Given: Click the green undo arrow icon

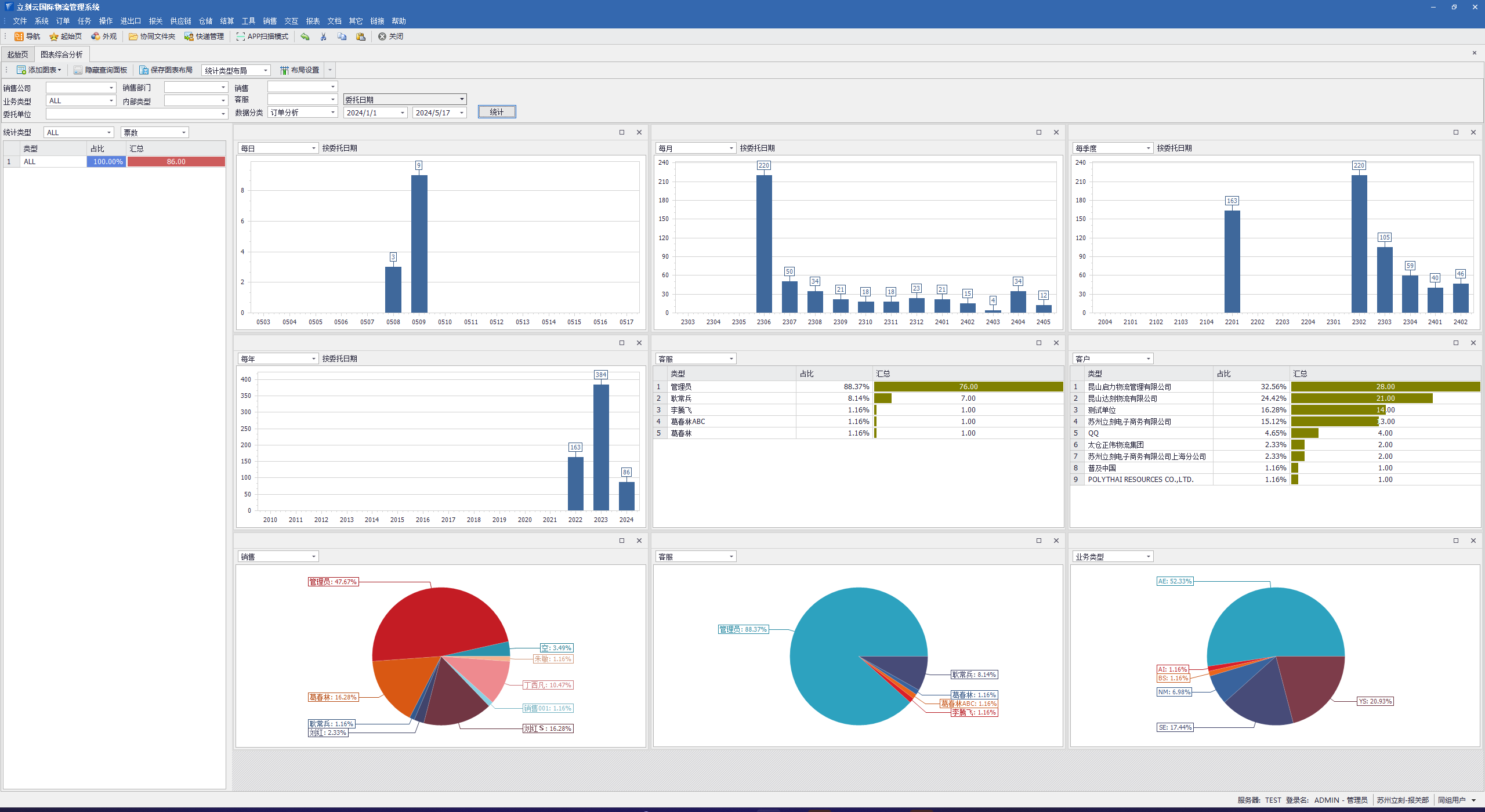Looking at the screenshot, I should pyautogui.click(x=305, y=37).
